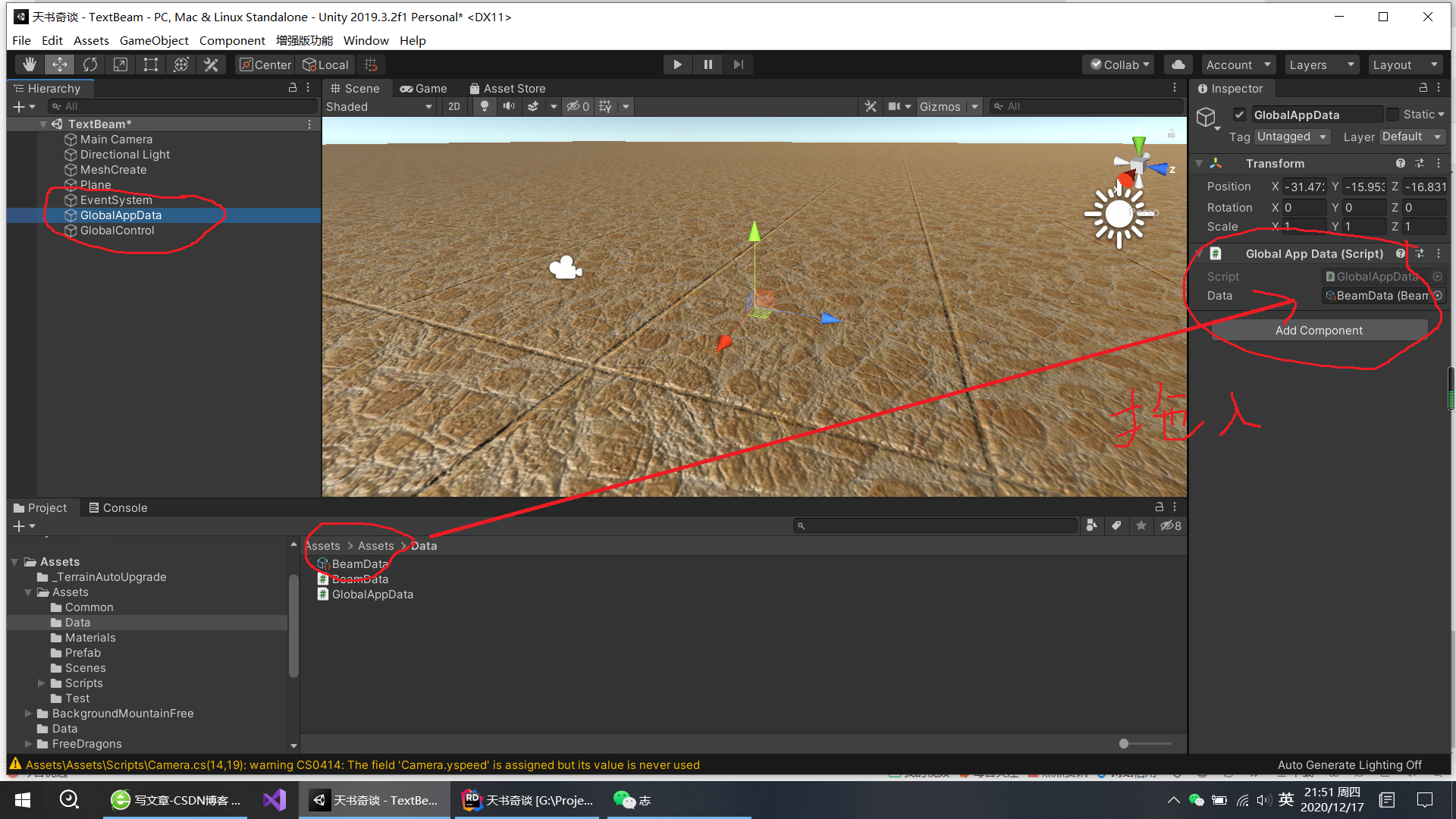Click the Add Component button

coord(1319,330)
